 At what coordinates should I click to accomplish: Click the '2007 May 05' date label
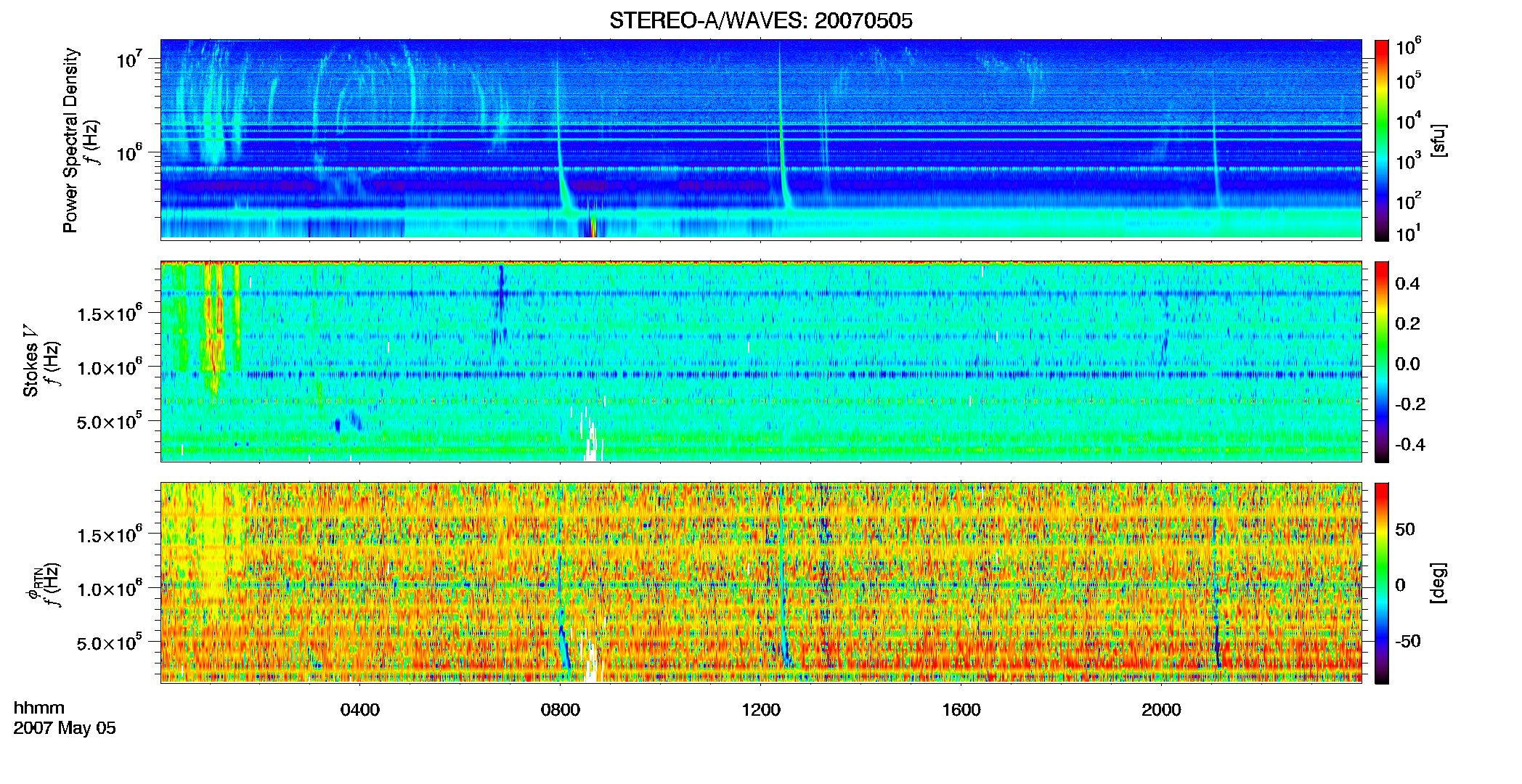click(x=65, y=728)
